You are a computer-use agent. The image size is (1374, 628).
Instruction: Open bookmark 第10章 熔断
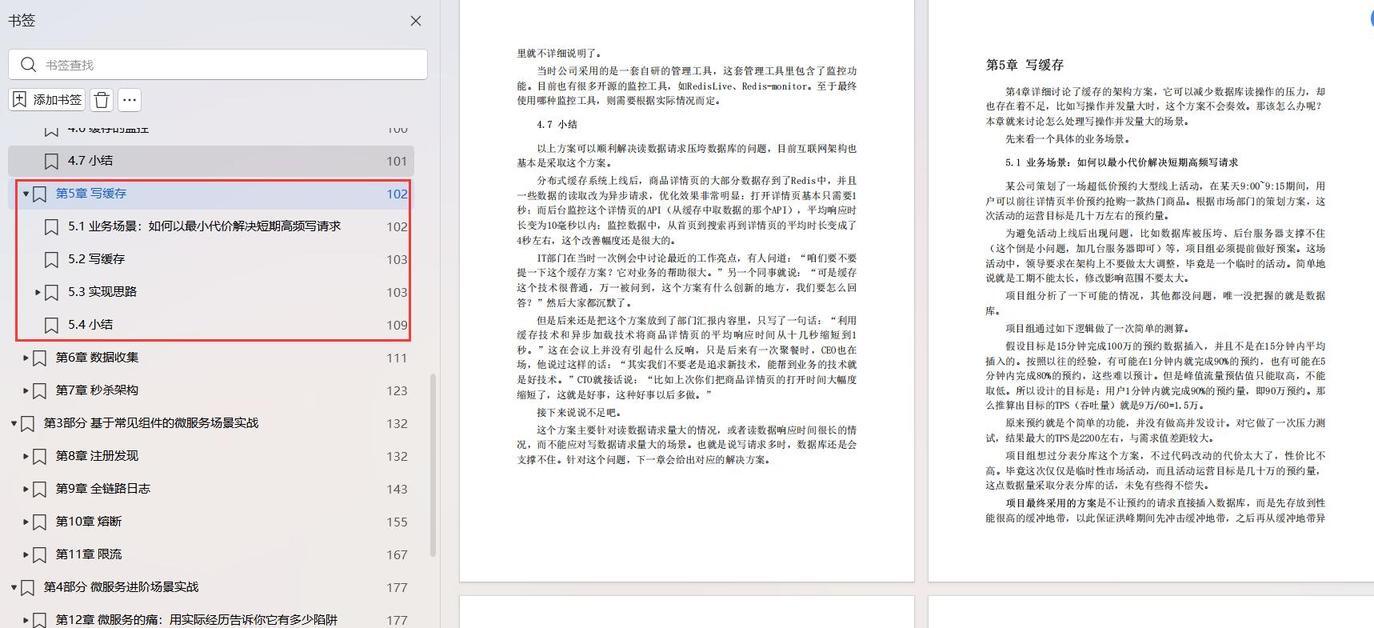89,521
